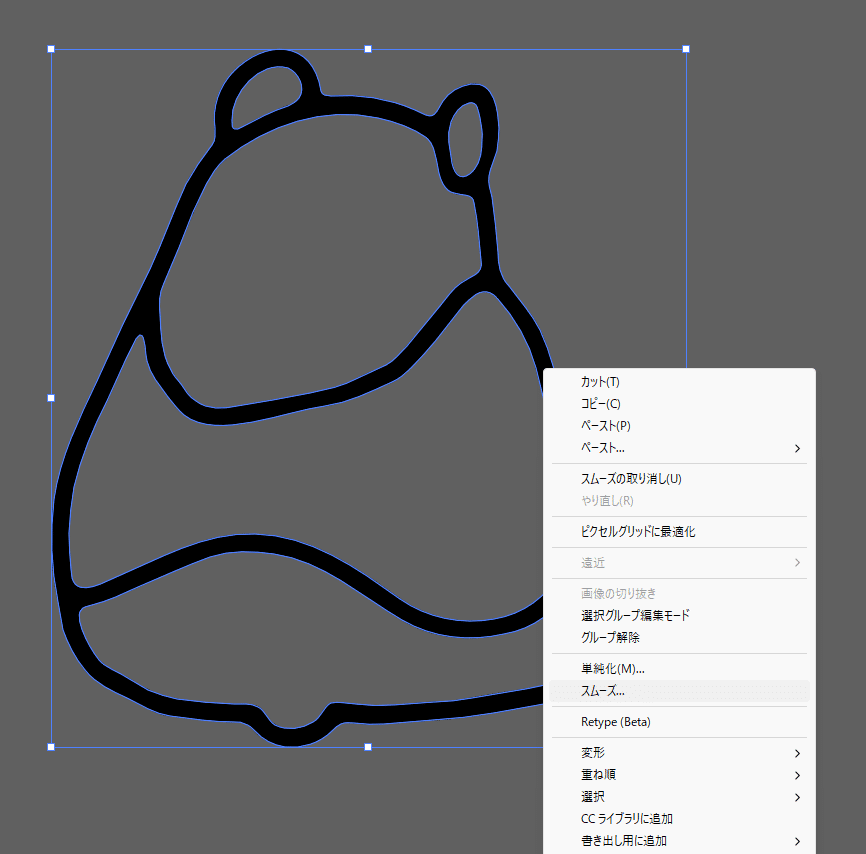Viewport: 866px width, 854px height.
Task: Choose カット(T) from the context menu
Action: pyautogui.click(x=679, y=382)
